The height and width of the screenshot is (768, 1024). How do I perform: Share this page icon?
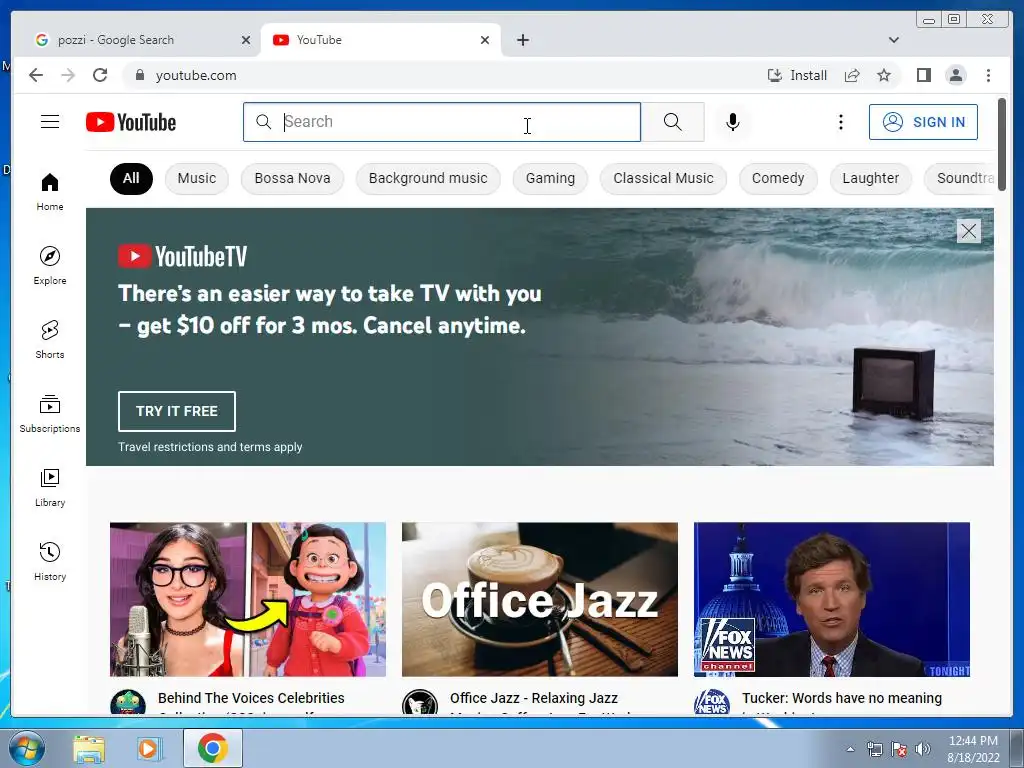(852, 75)
